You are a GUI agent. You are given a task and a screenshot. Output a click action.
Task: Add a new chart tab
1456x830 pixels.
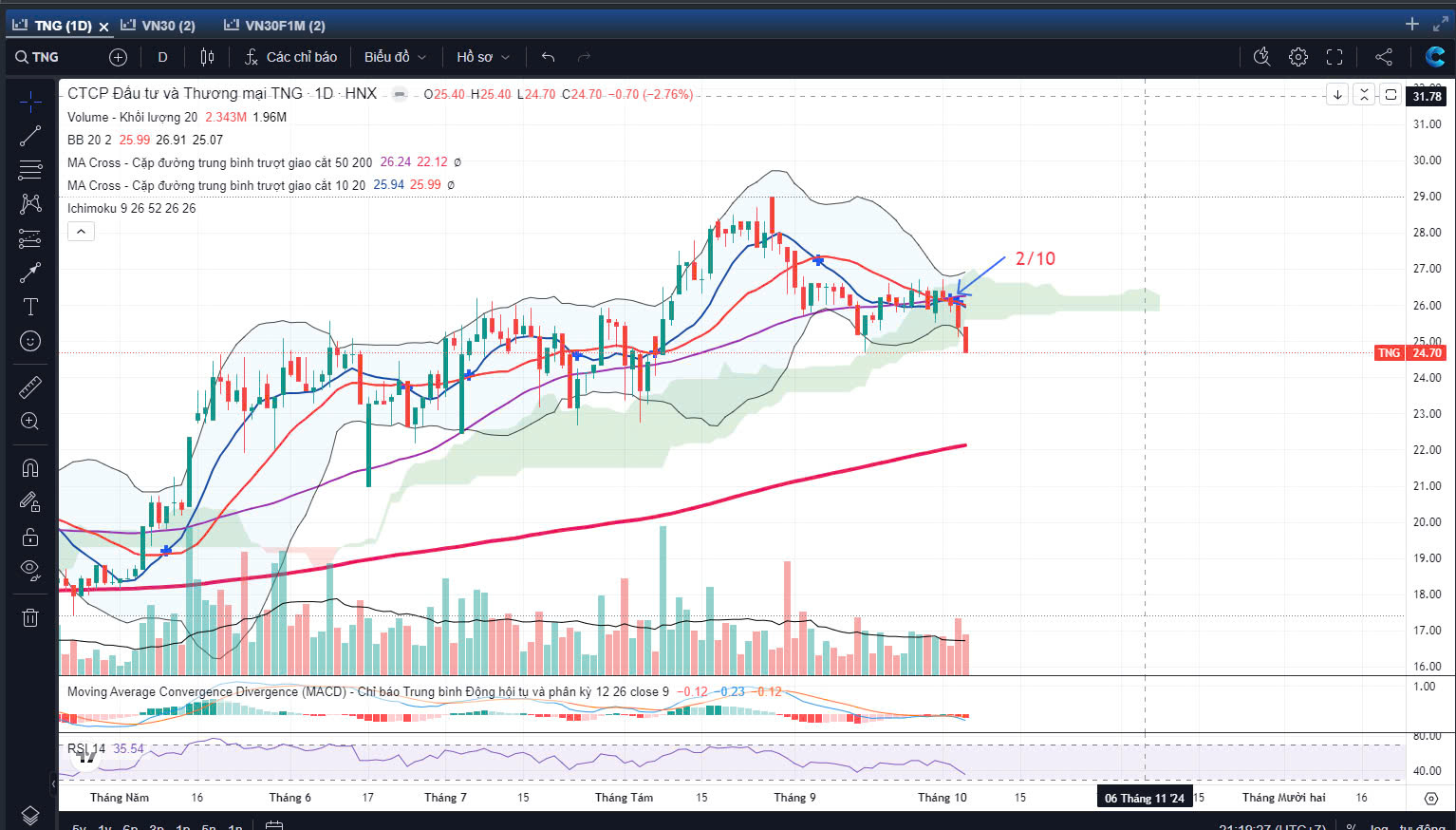pos(1412,25)
